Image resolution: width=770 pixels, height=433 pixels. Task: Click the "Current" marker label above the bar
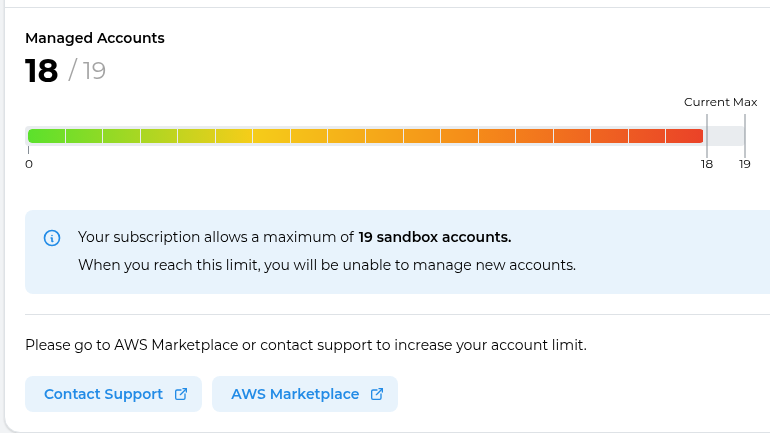coord(707,102)
